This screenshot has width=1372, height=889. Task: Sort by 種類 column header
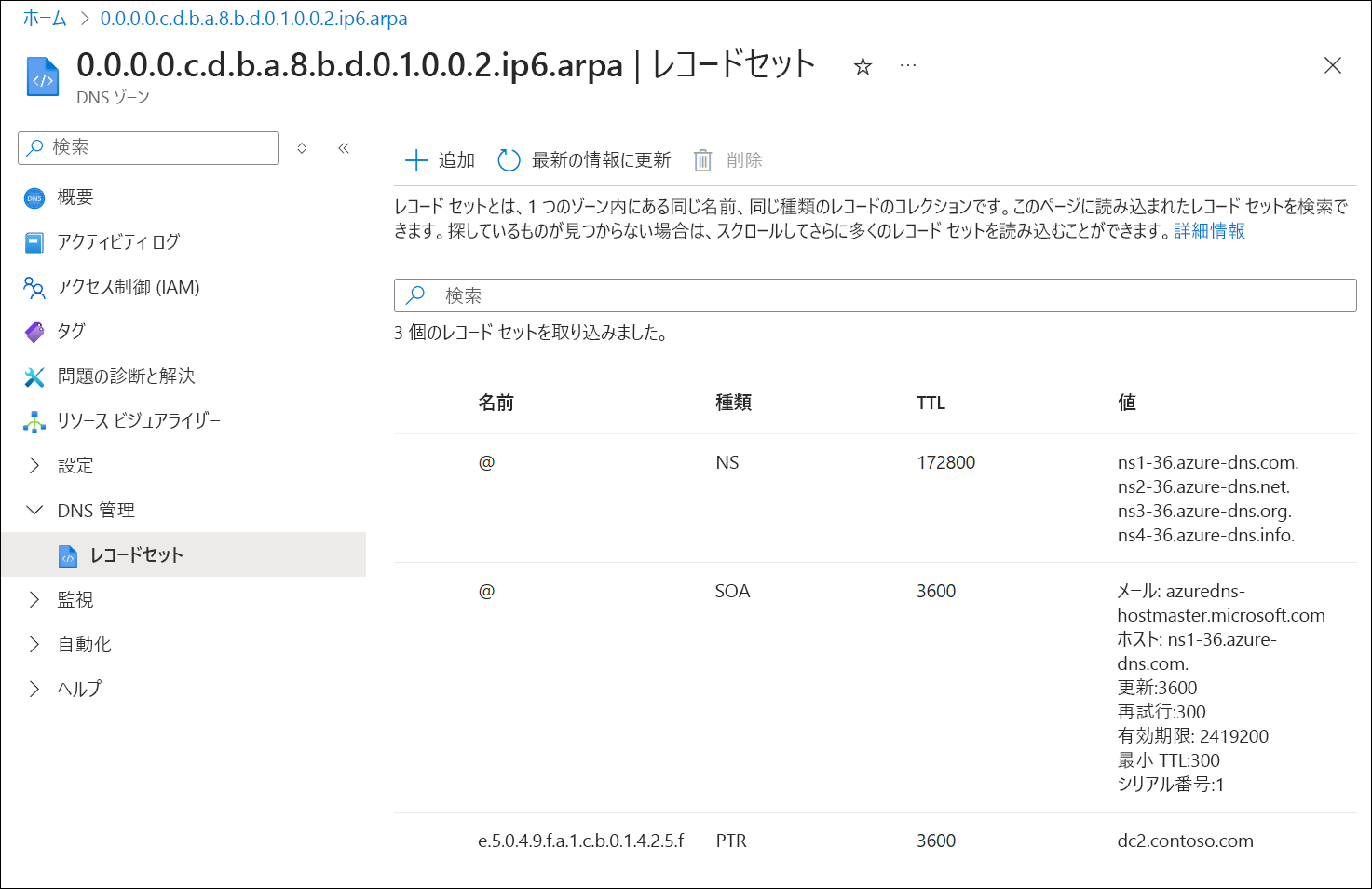[733, 403]
